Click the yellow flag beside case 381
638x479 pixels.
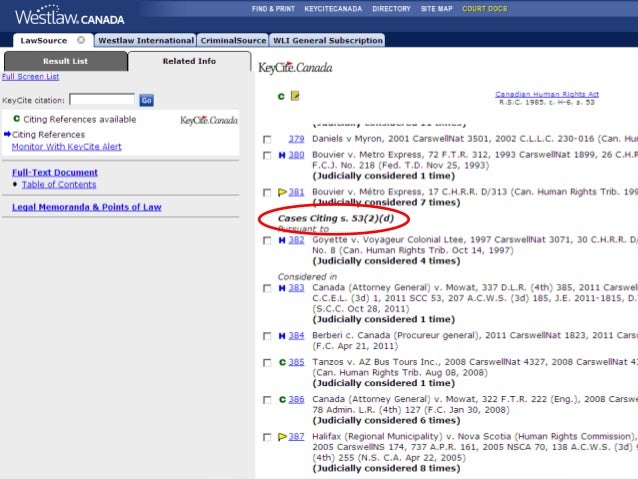[x=282, y=192]
